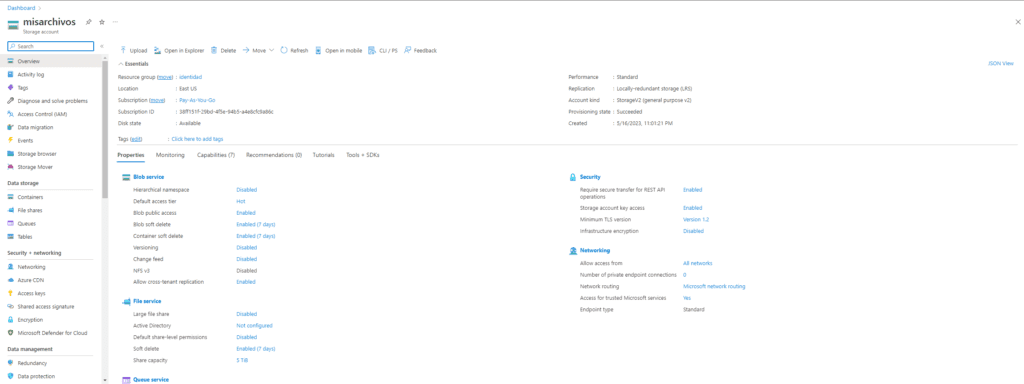
Task: Go to Access Control (IAM)
Action: 42,114
